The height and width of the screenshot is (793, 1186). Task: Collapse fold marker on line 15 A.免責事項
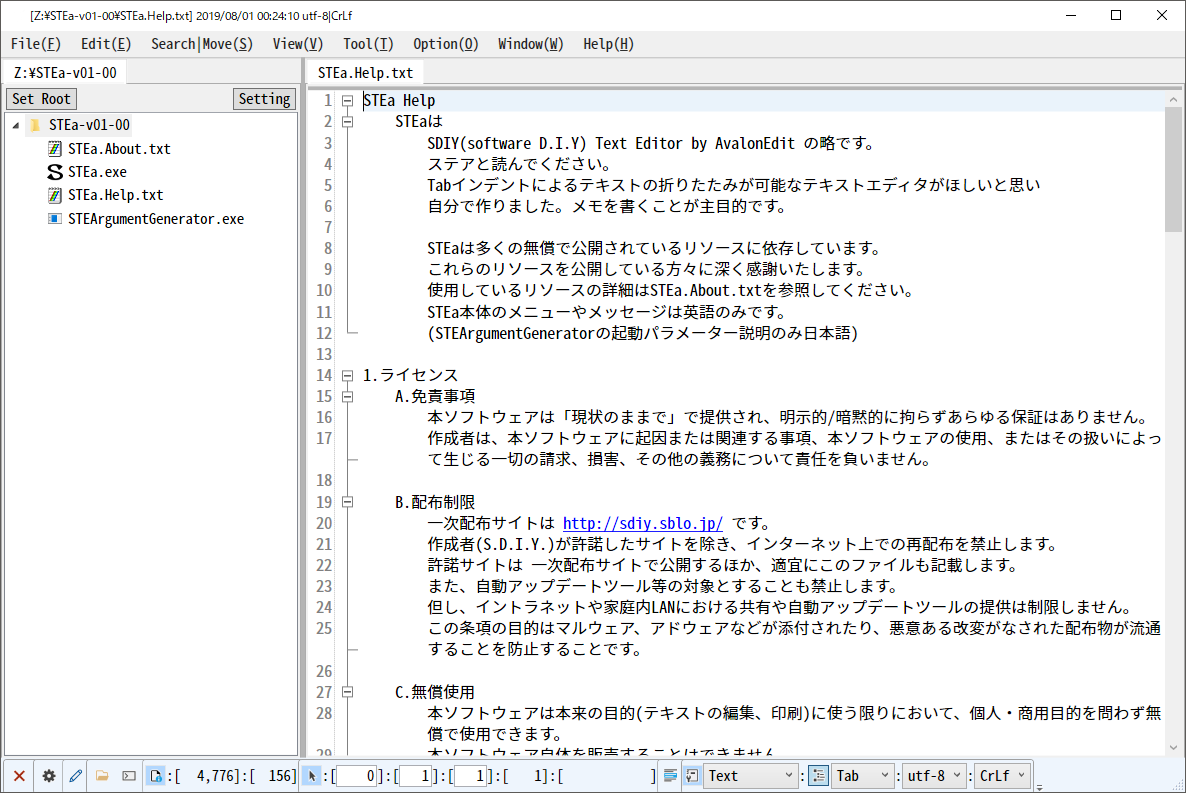[x=347, y=396]
